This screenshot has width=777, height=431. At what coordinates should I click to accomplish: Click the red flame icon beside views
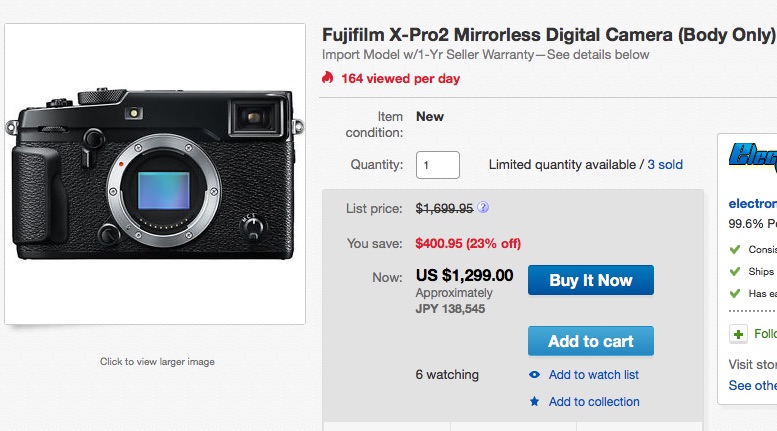tap(328, 77)
